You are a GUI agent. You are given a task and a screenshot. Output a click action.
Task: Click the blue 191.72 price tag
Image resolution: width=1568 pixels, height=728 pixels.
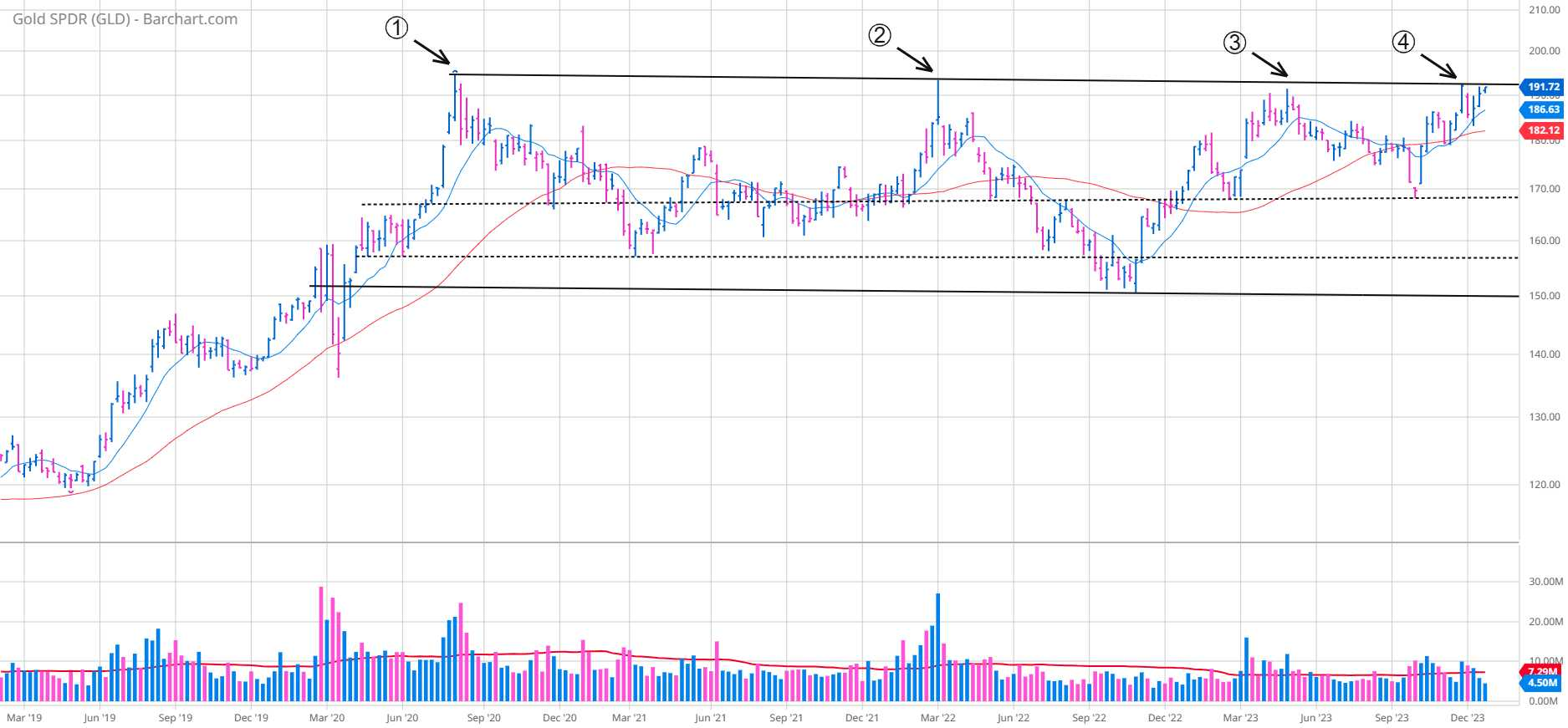click(1543, 87)
